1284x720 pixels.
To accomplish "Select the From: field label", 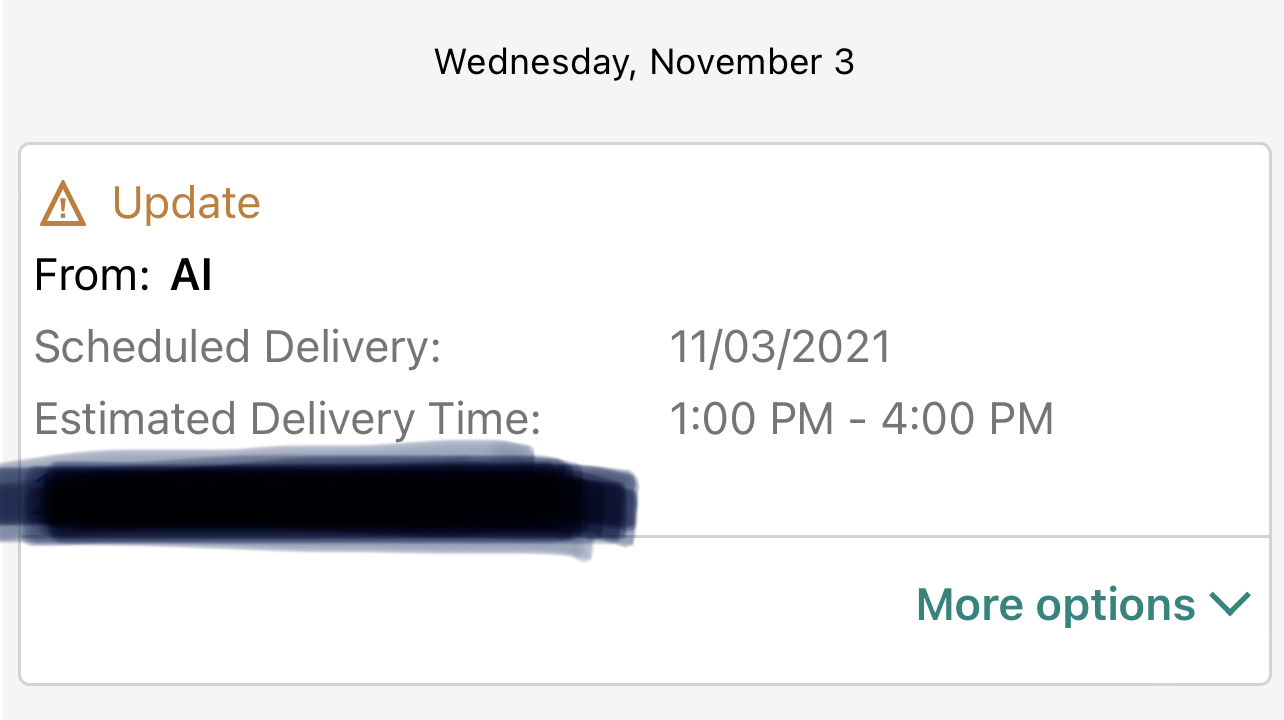I will coord(92,275).
